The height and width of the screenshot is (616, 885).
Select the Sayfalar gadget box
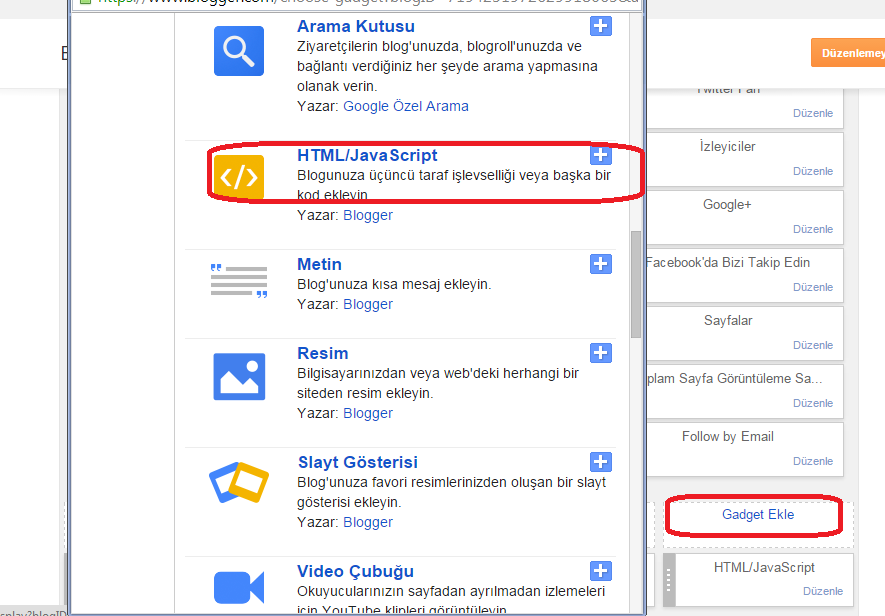[745, 333]
